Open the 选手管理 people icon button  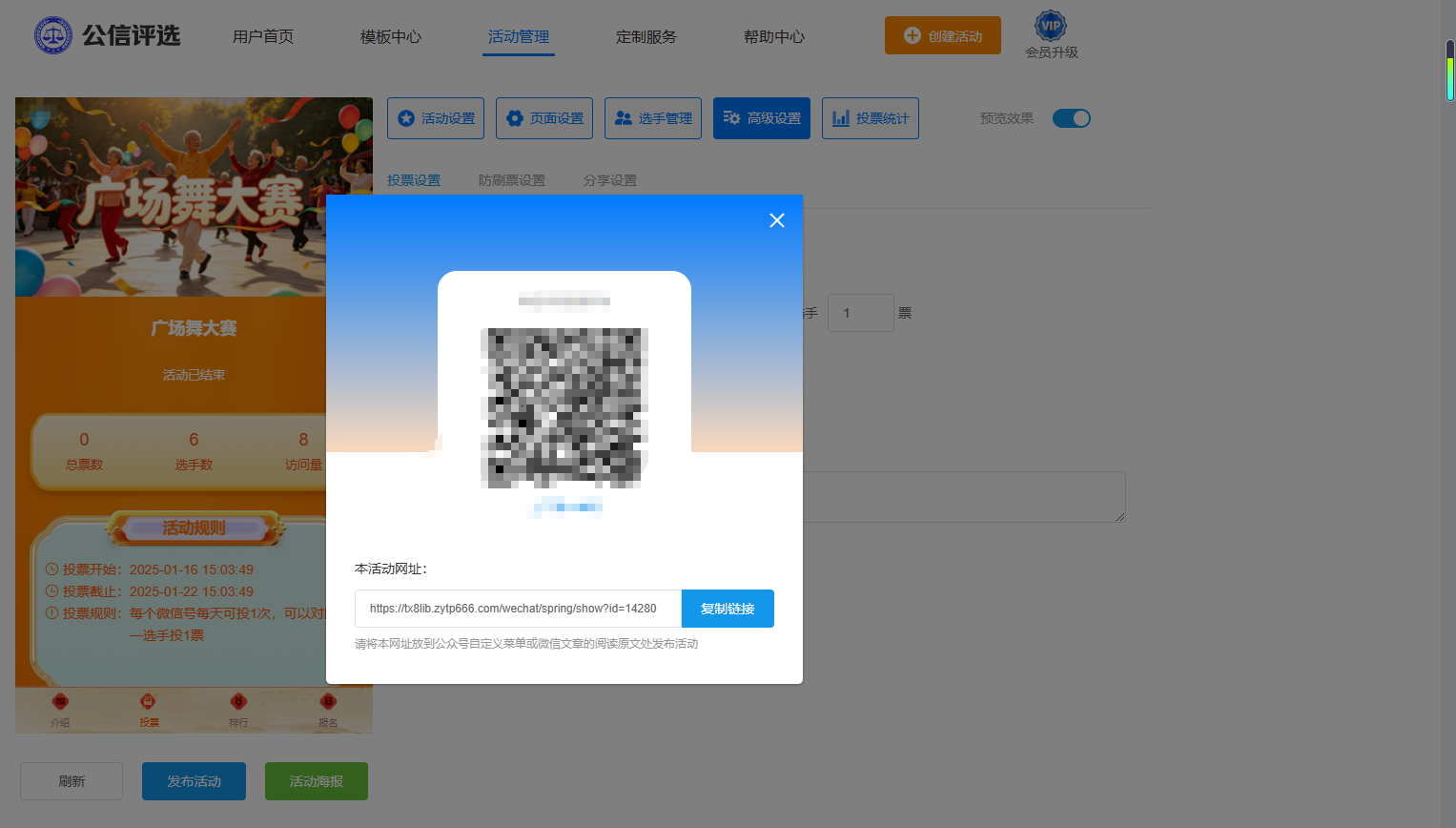[653, 118]
